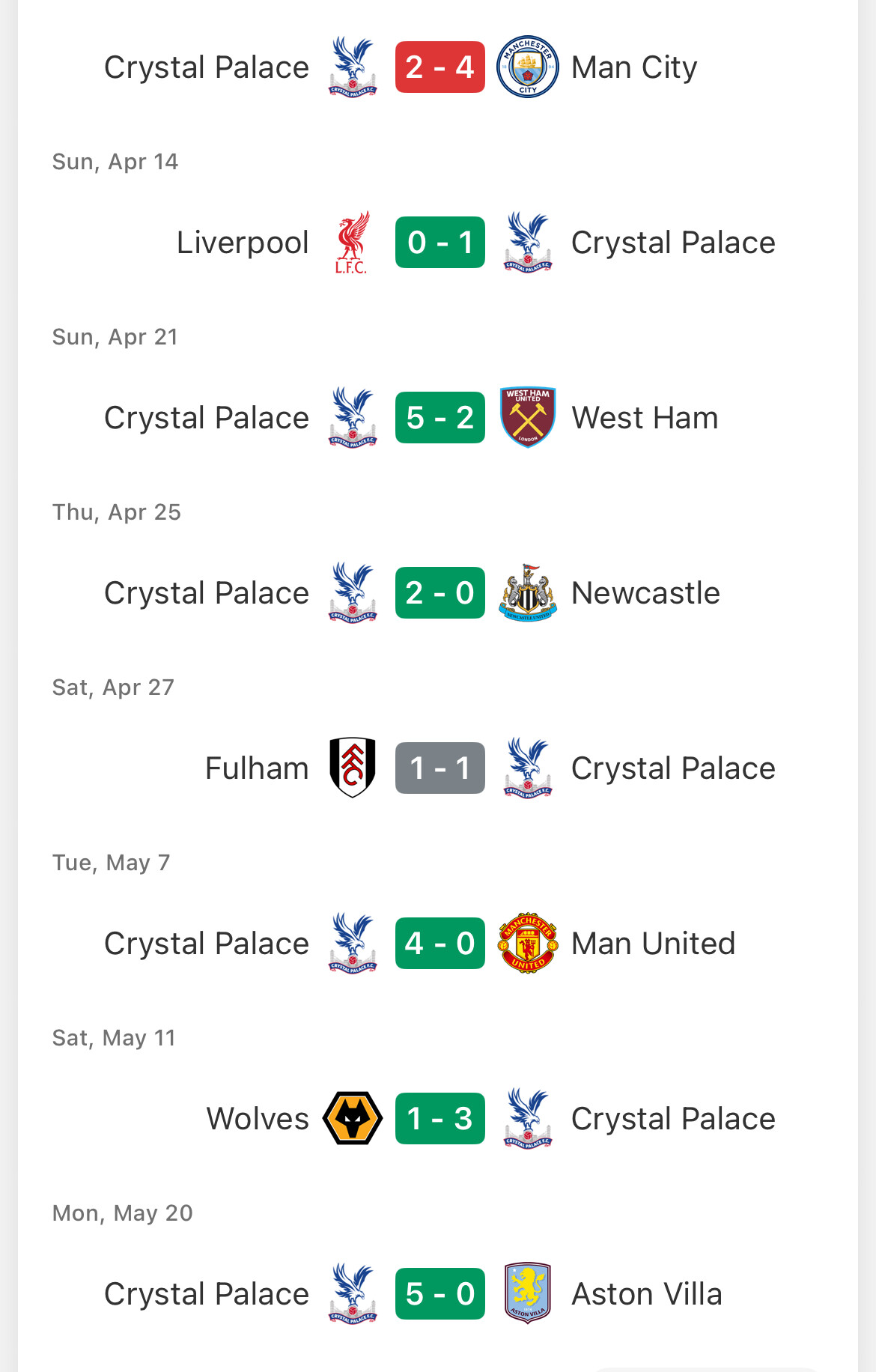Open the 4 - 0 Man United score
The width and height of the screenshot is (876, 1372).
(440, 944)
